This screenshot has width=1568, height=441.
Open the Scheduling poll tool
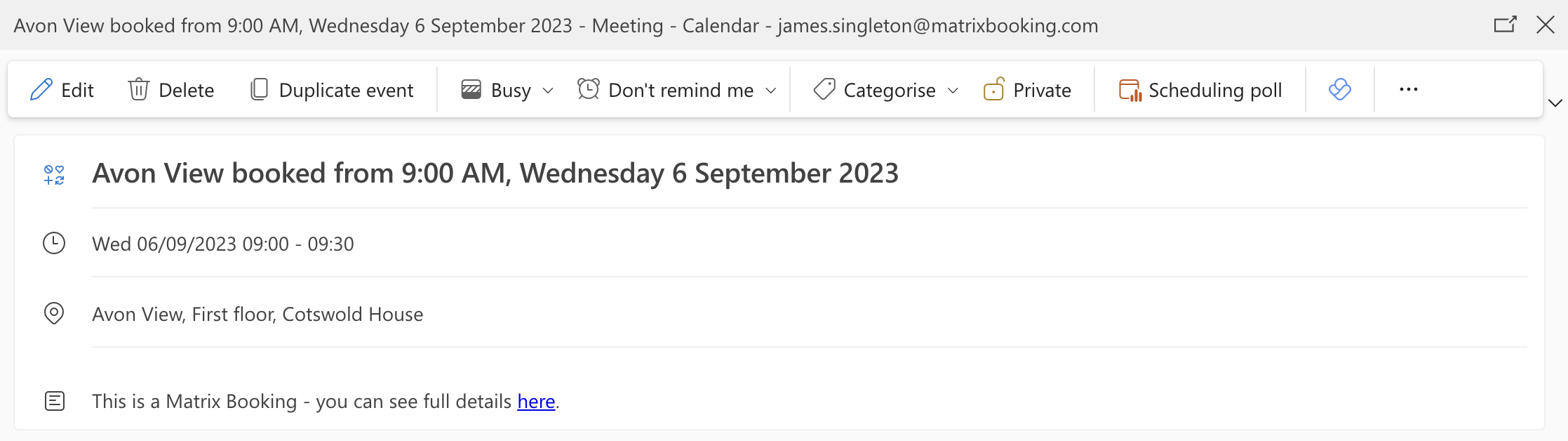point(1200,90)
